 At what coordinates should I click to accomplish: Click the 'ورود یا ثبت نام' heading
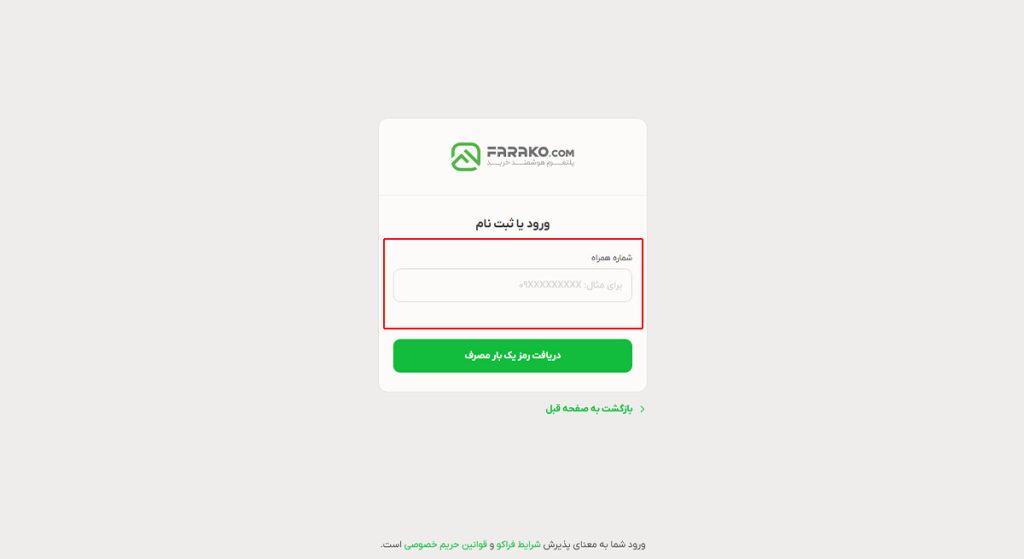513,223
